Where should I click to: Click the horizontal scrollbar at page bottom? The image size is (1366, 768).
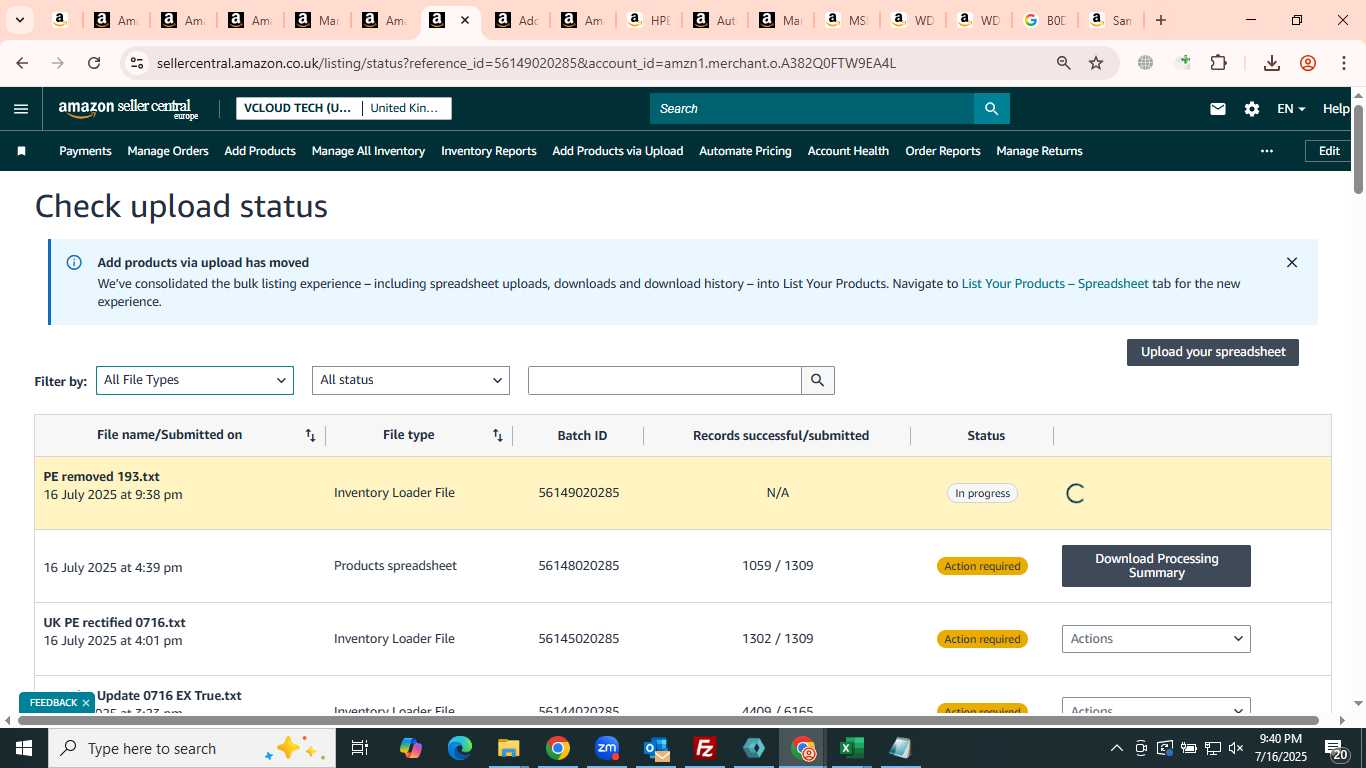(x=668, y=720)
